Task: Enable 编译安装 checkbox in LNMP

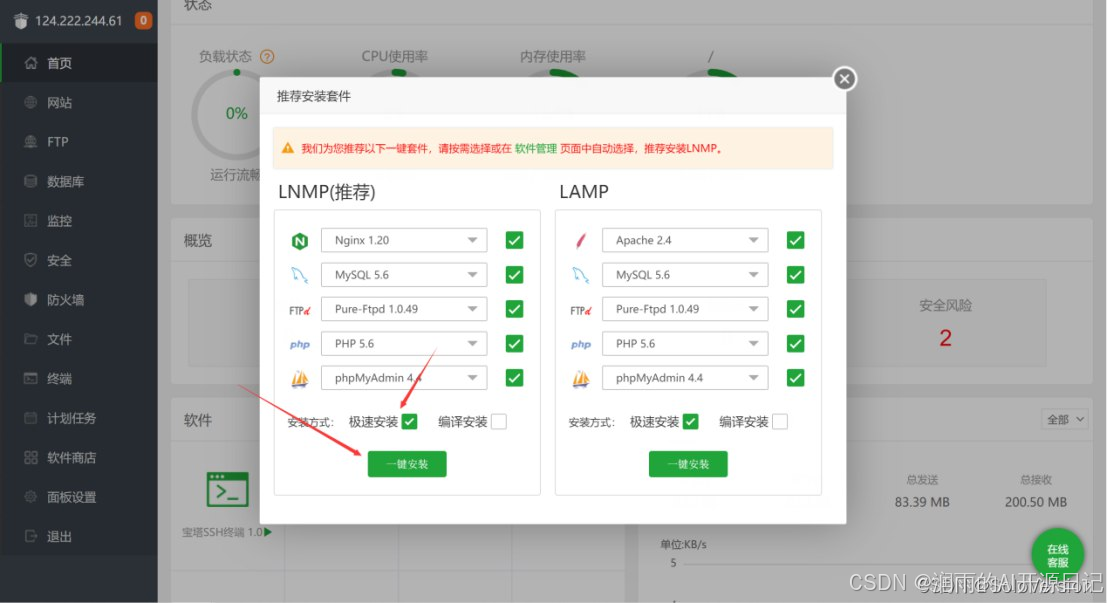Action: tap(499, 421)
